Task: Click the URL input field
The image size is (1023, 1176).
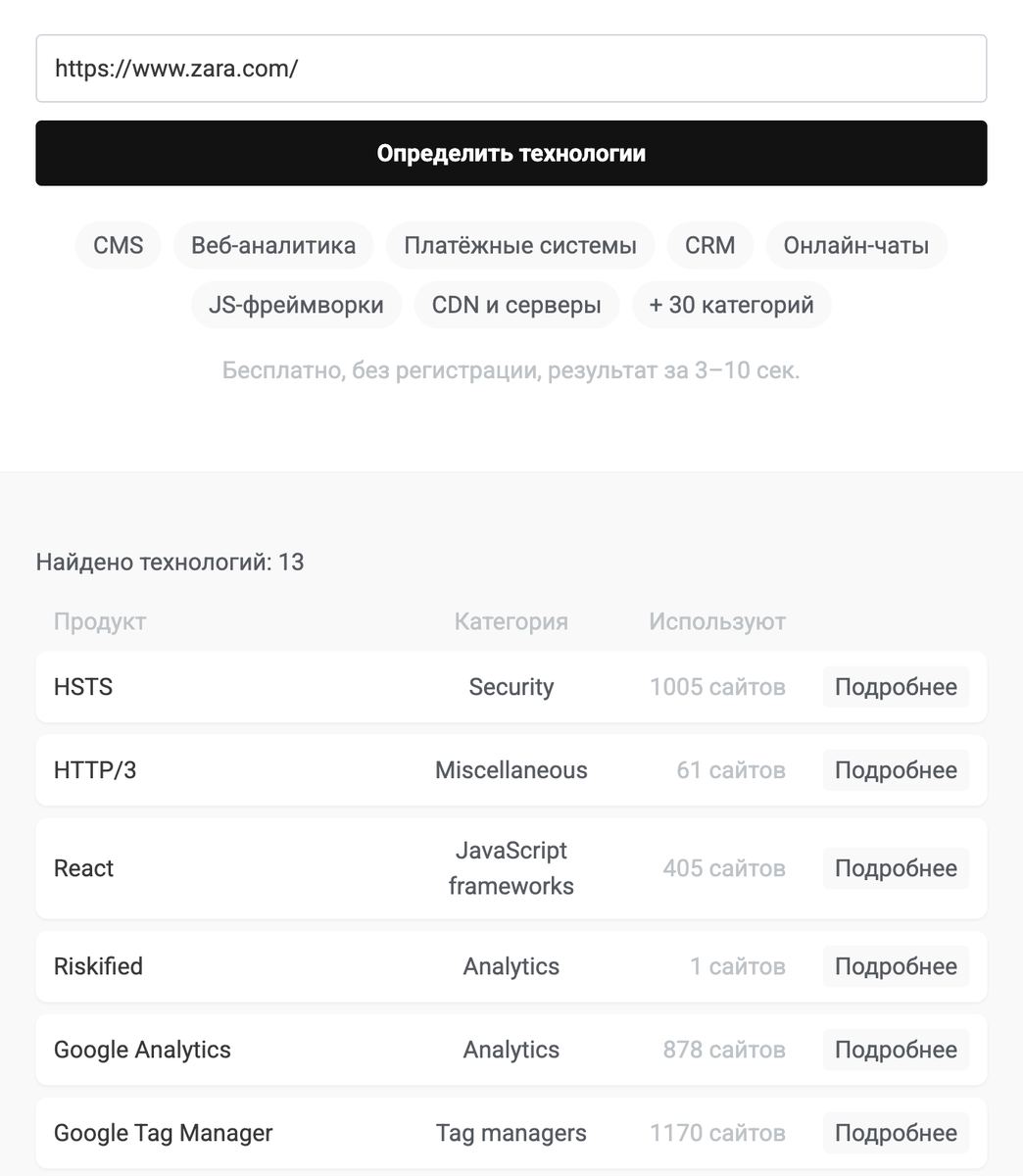Action: pos(511,69)
